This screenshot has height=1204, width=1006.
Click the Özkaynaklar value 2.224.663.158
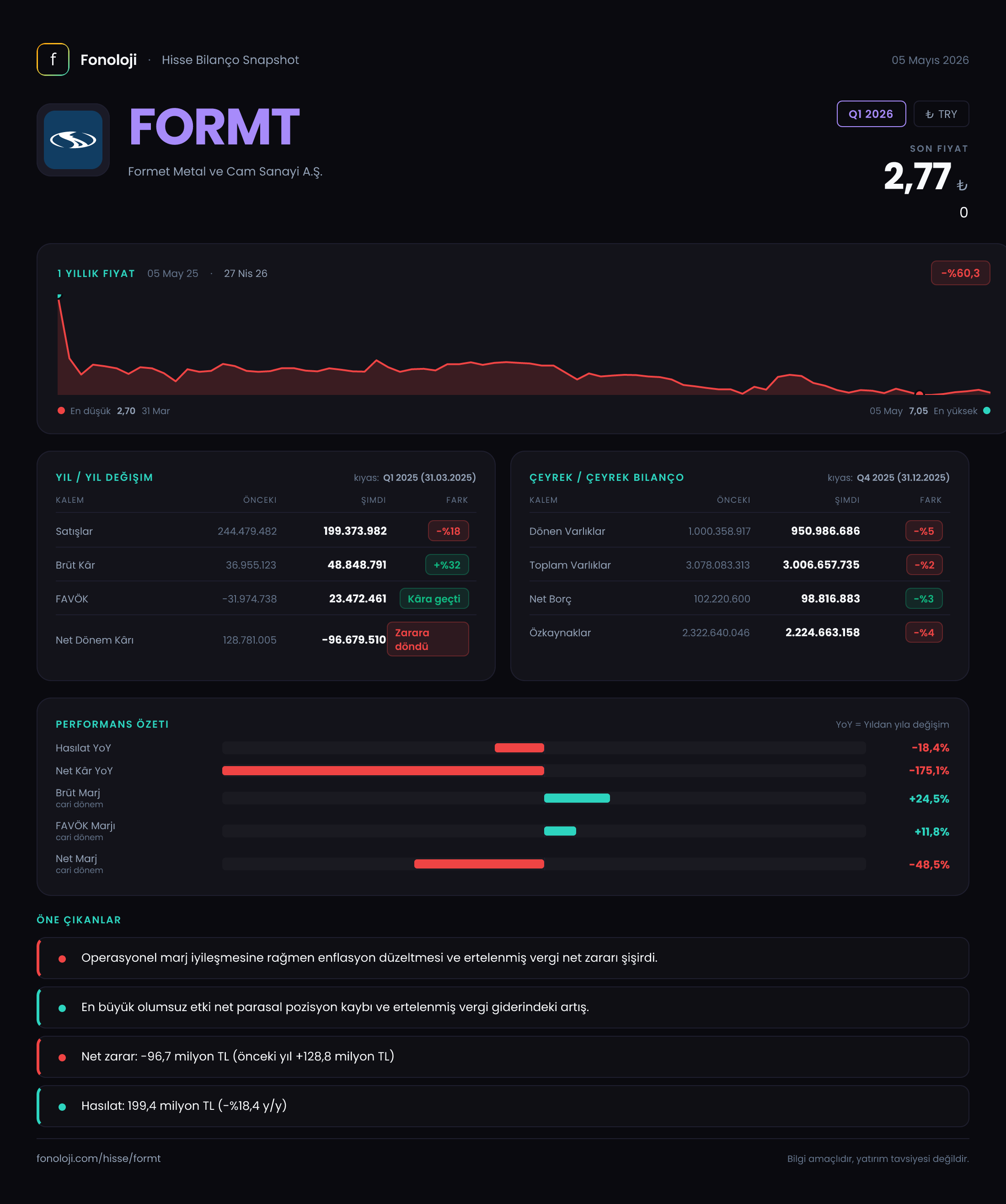pos(822,632)
